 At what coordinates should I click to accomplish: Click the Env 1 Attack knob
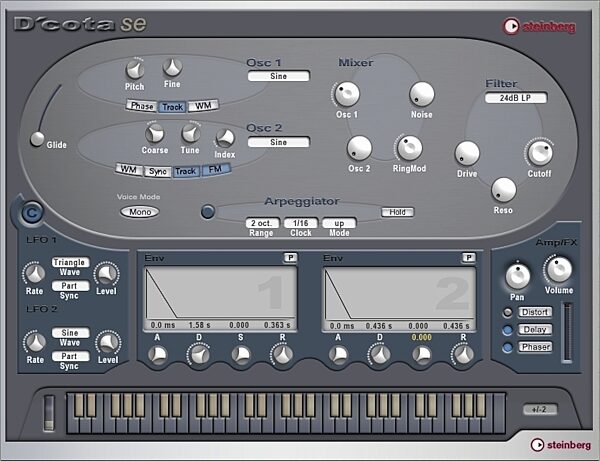coord(158,355)
